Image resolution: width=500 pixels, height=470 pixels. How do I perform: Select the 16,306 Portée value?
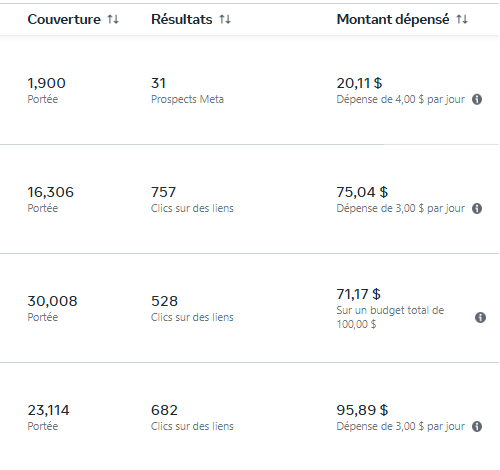51,192
